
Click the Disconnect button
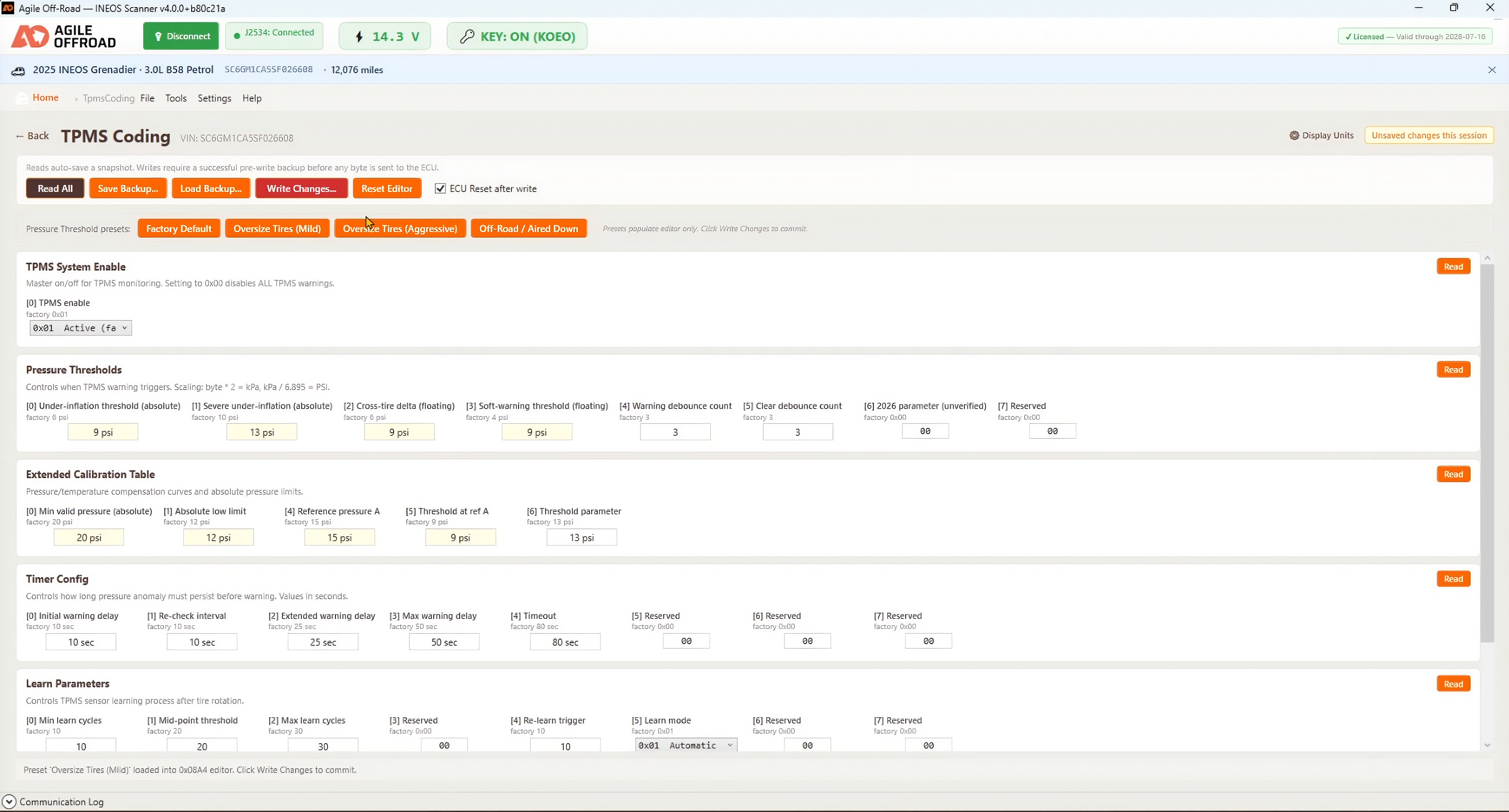181,36
